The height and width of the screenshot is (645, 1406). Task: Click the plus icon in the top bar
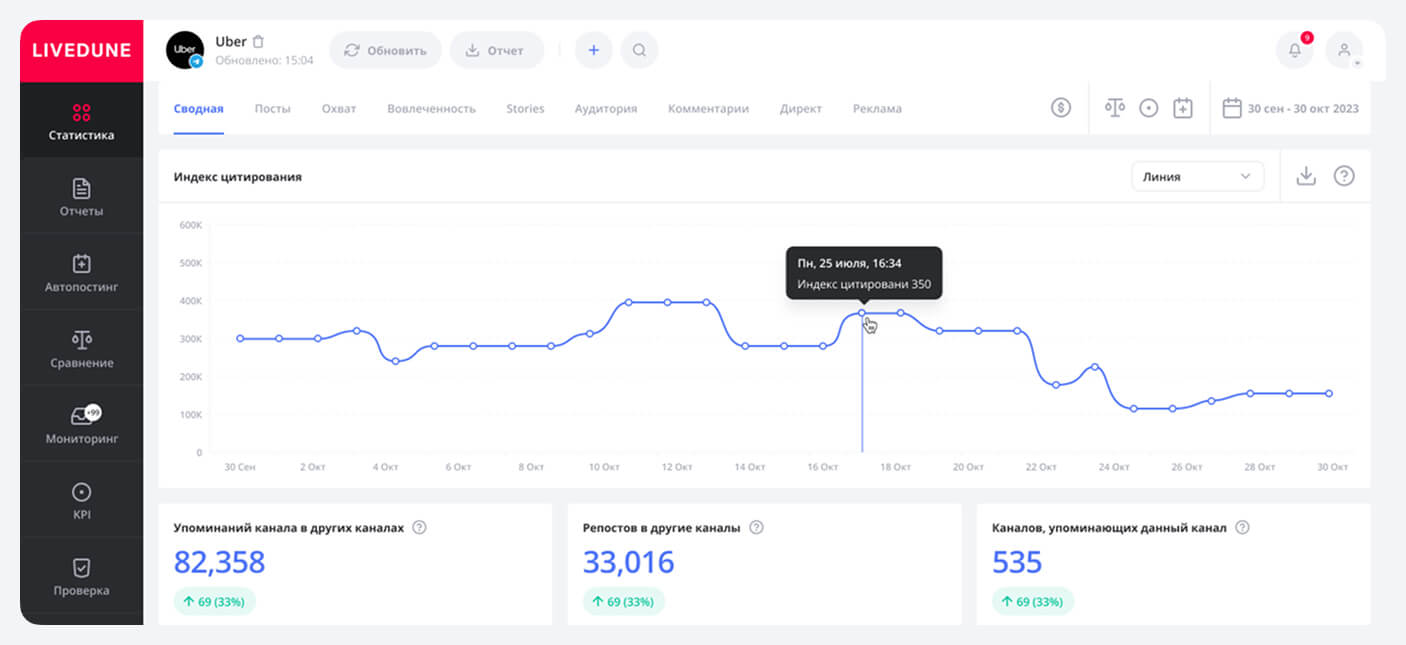coord(593,50)
